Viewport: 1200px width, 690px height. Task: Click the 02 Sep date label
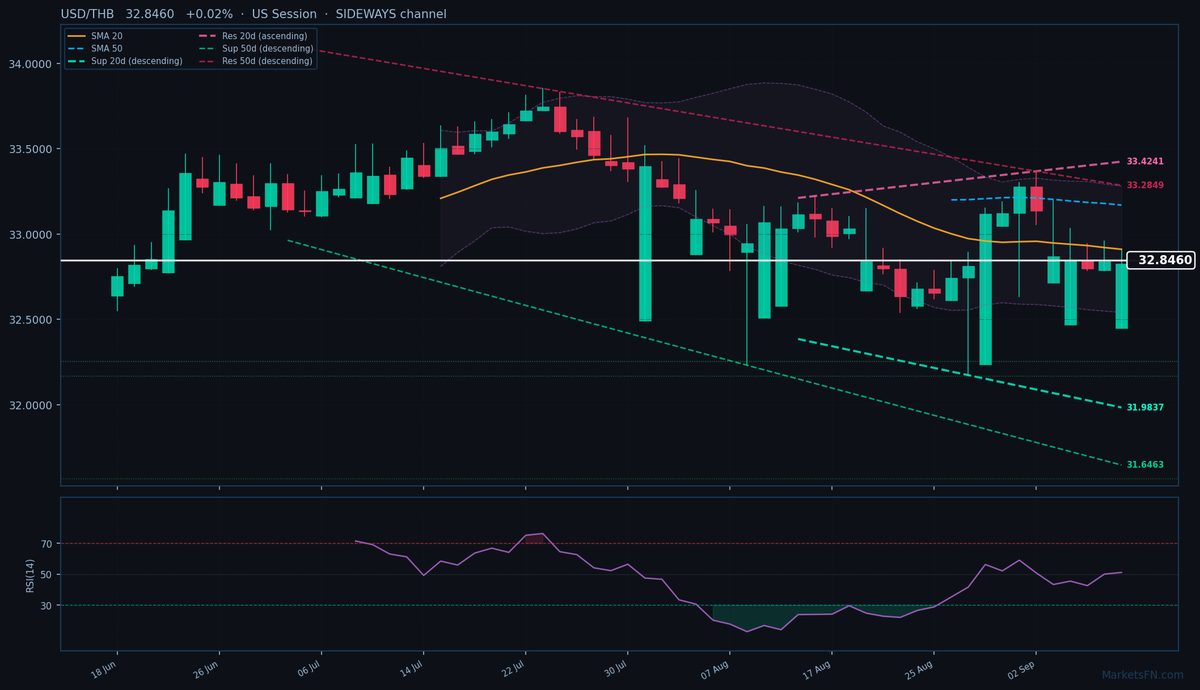[x=1022, y=668]
